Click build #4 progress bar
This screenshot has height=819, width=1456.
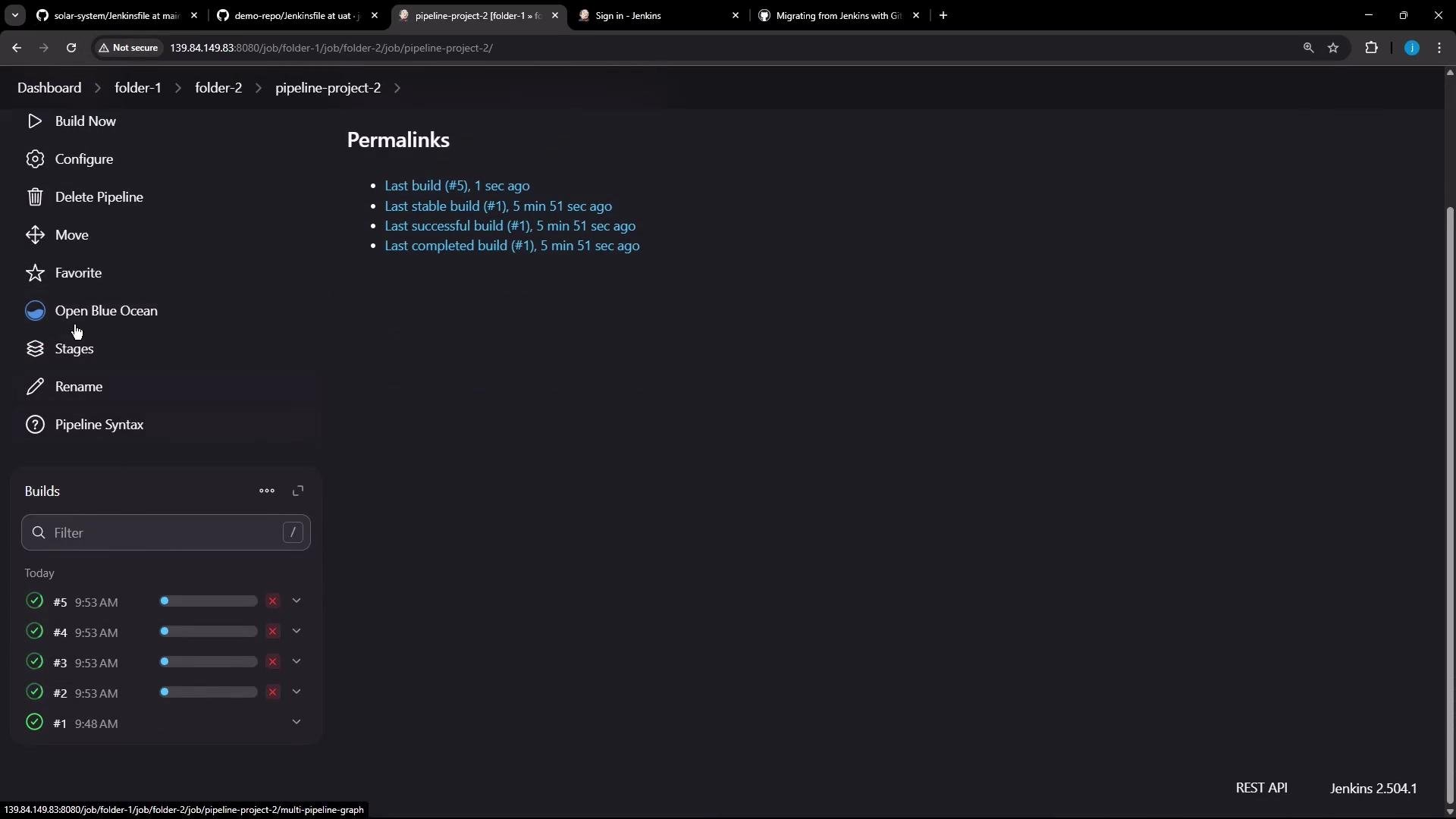pos(209,632)
